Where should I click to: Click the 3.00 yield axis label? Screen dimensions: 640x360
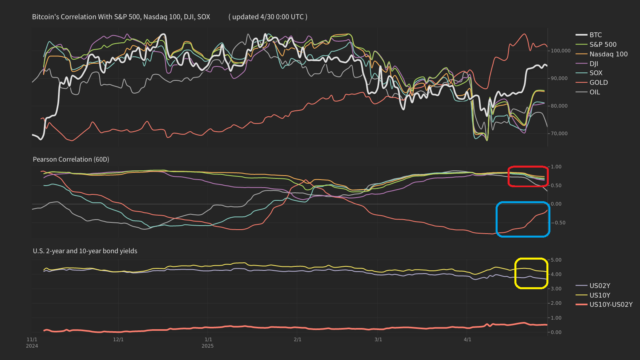coord(556,289)
